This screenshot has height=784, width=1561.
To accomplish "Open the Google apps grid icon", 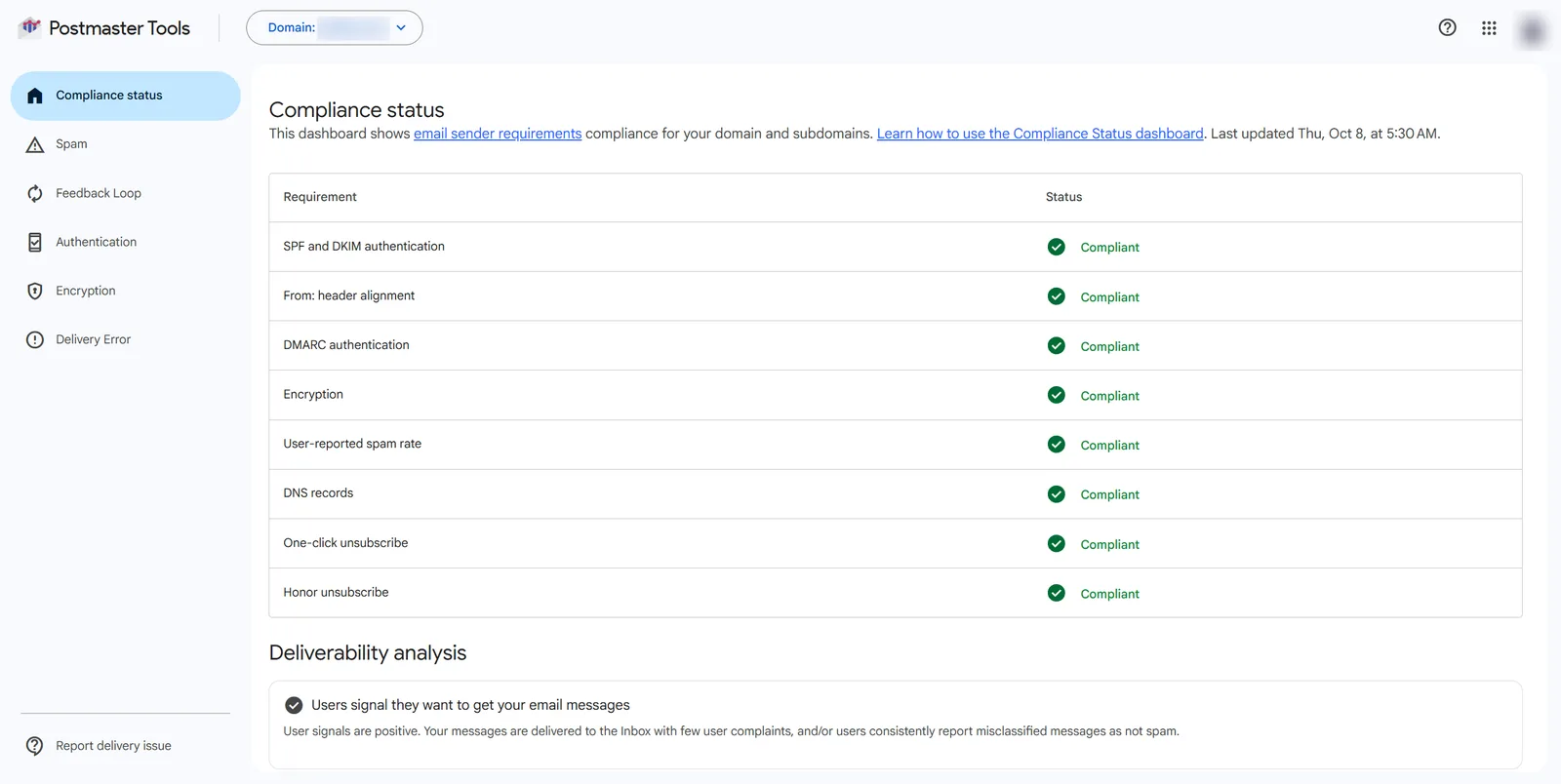I will [1489, 27].
